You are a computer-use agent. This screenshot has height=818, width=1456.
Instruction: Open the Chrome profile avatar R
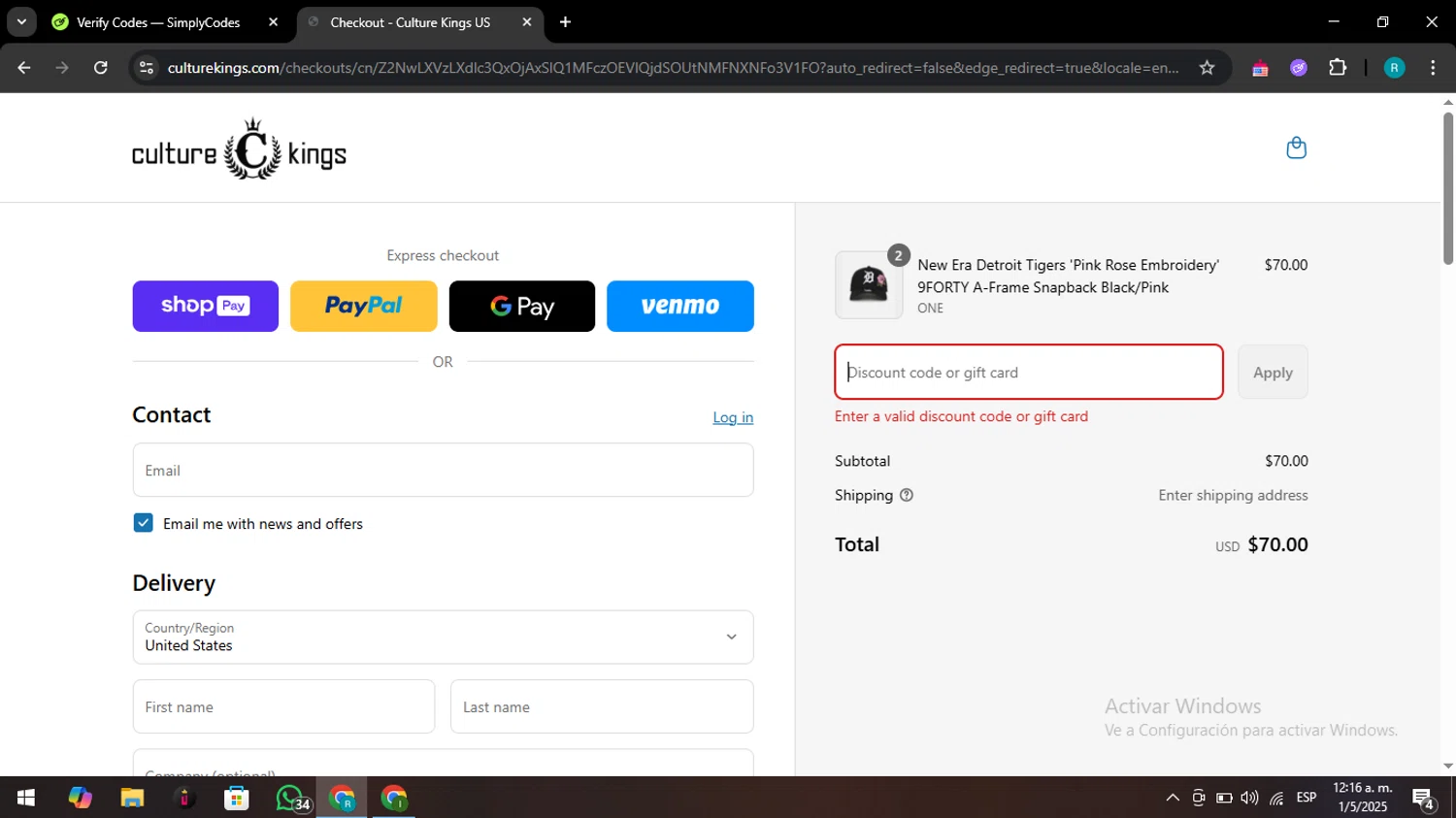tap(1394, 68)
